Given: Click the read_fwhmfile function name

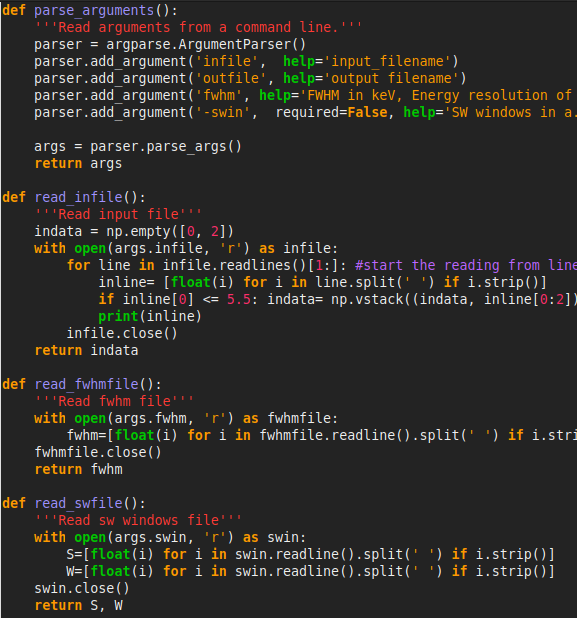Looking at the screenshot, I should point(86,384).
